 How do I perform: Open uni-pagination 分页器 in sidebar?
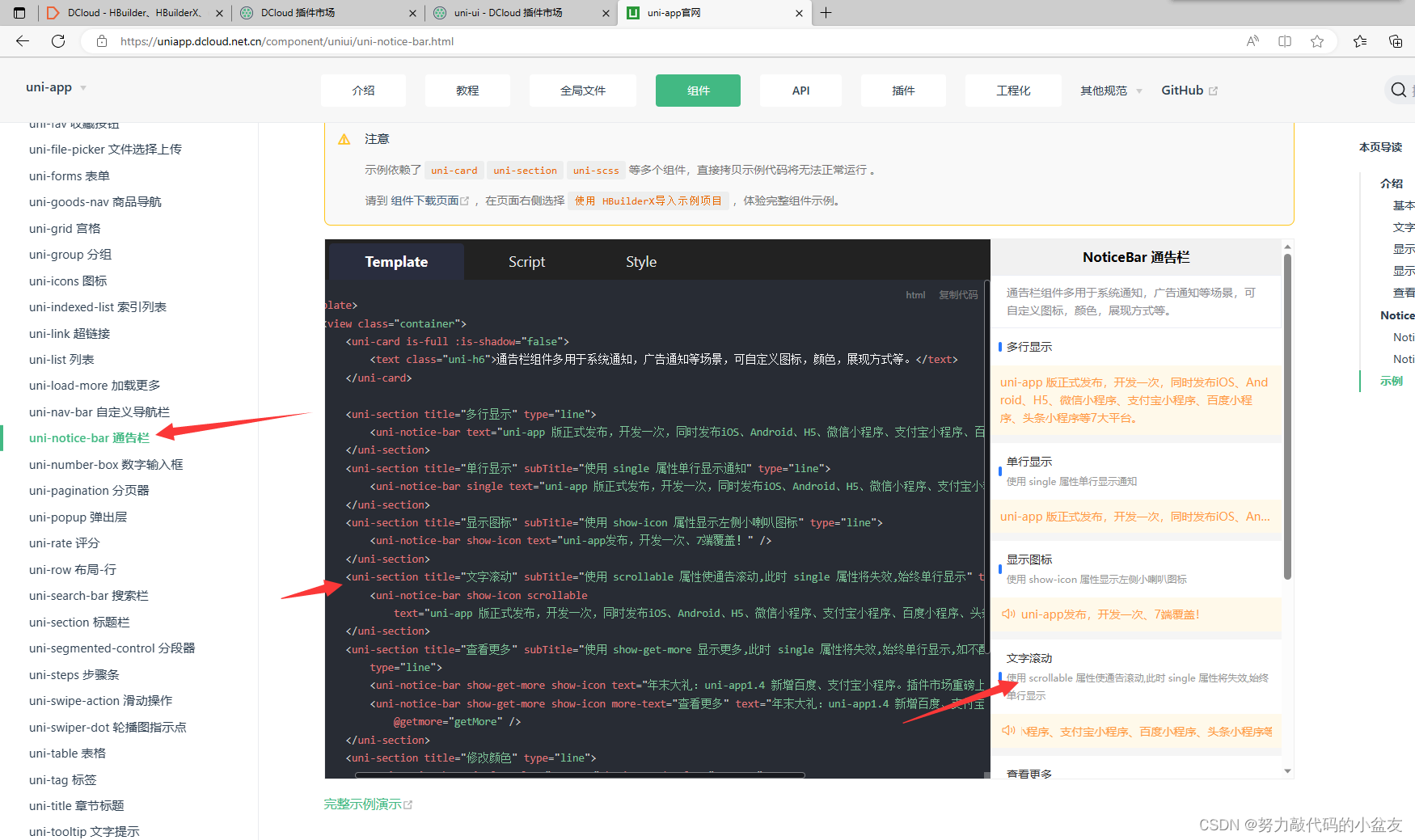(89, 491)
